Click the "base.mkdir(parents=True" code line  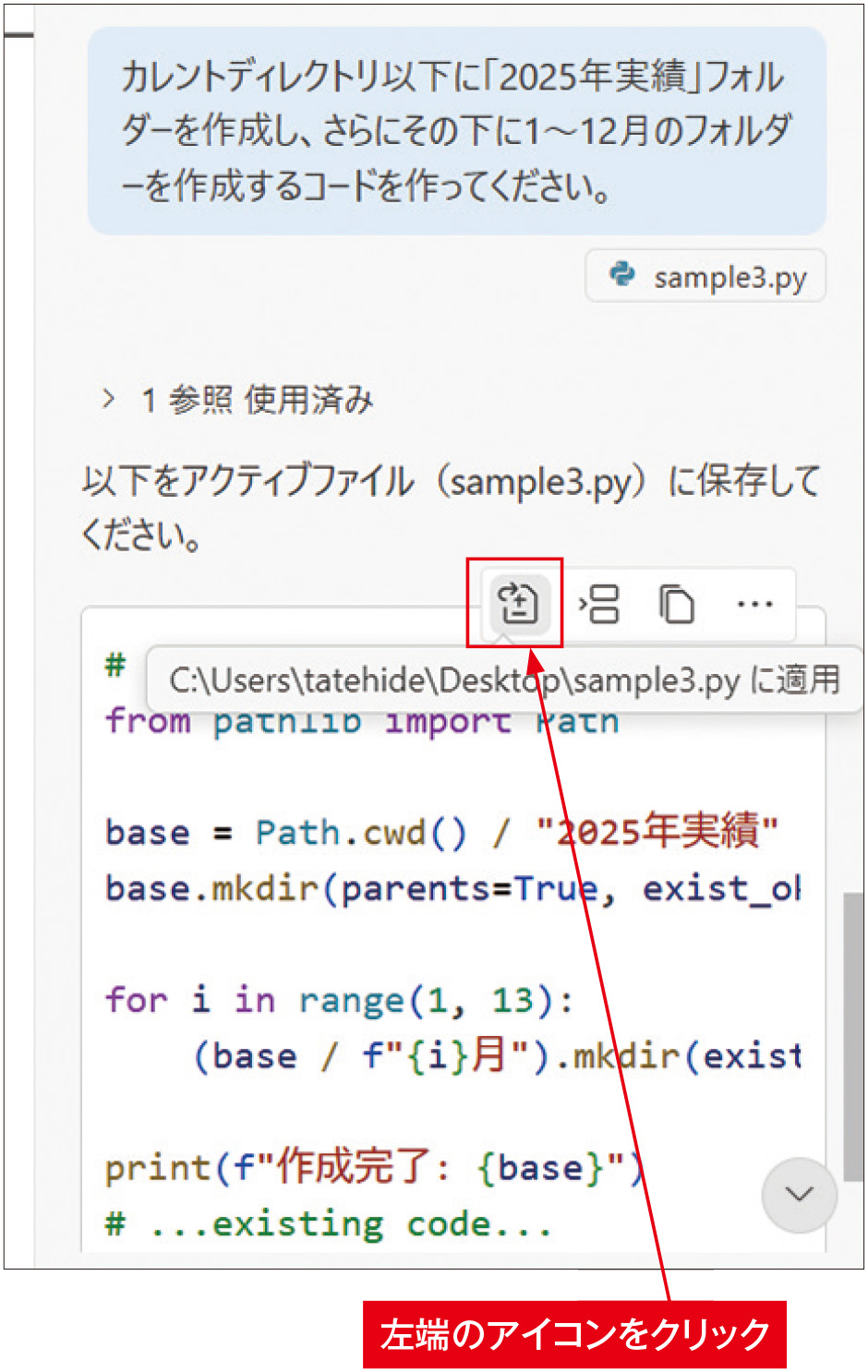452,889
